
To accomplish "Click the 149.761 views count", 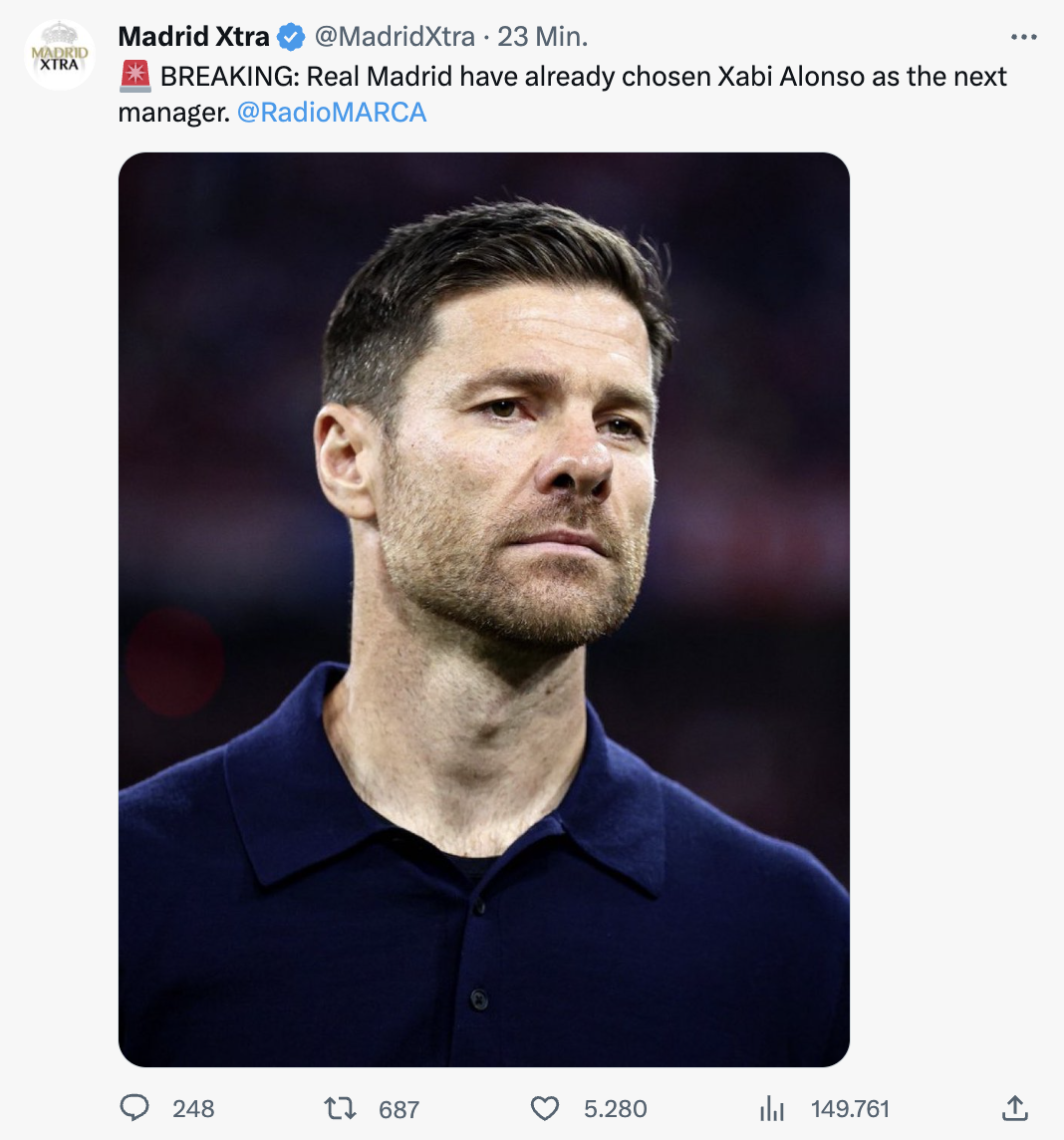I will [850, 1109].
